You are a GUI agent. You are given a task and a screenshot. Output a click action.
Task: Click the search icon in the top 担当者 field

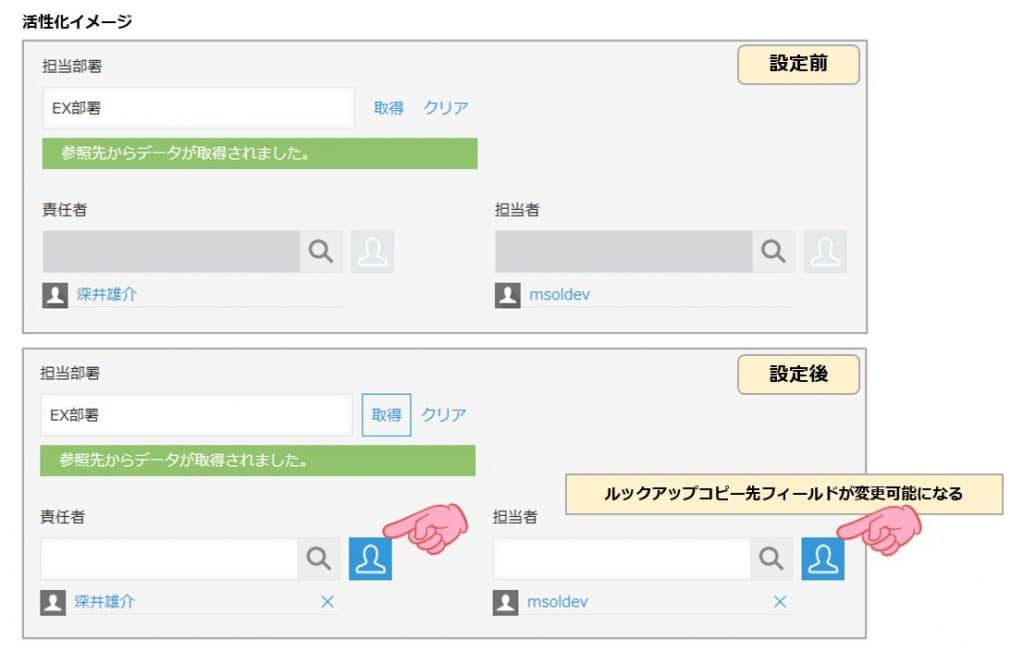coord(773,252)
